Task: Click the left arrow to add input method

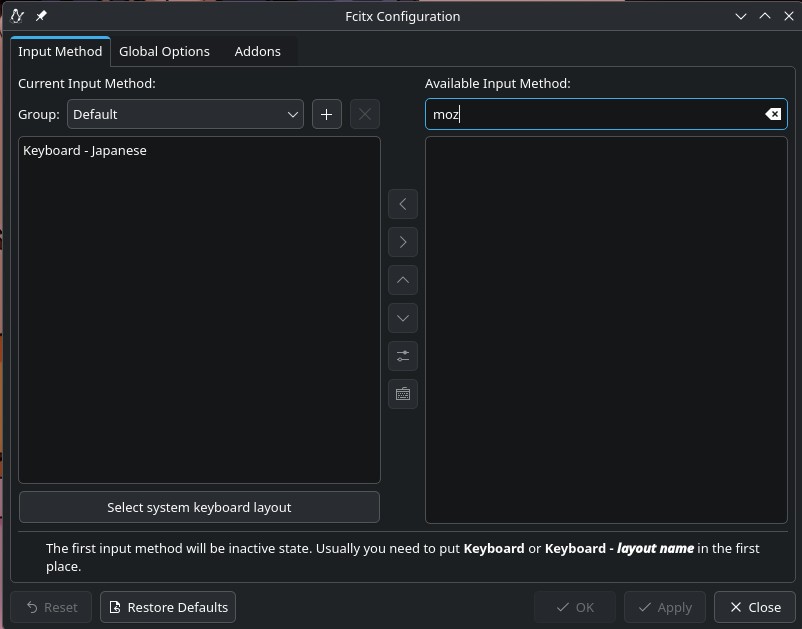Action: point(403,204)
